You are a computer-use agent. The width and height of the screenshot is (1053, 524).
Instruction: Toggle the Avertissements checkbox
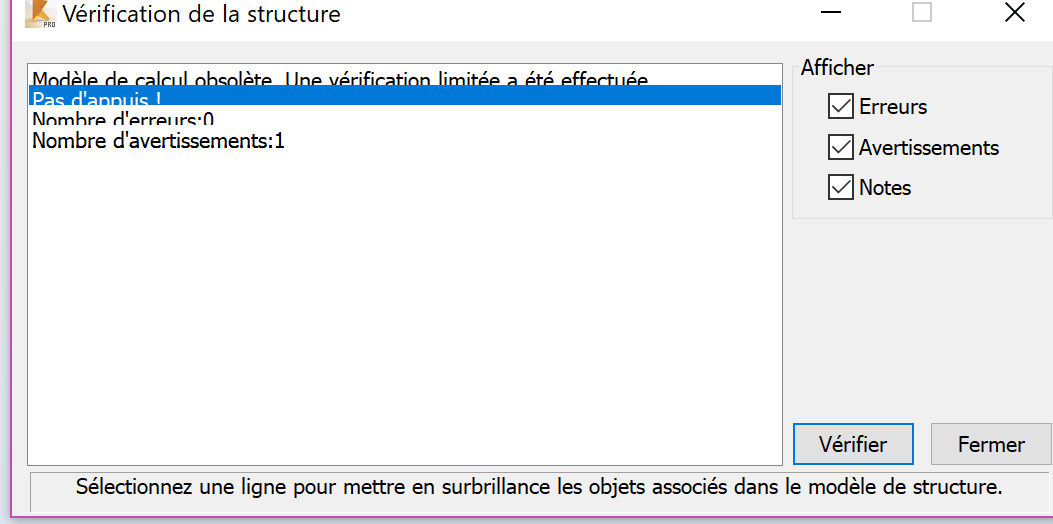(x=840, y=147)
